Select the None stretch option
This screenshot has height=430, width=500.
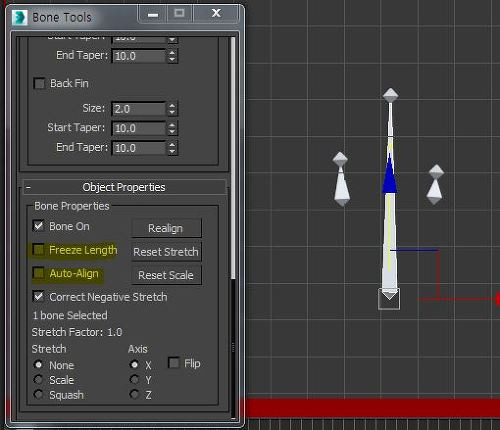38,365
